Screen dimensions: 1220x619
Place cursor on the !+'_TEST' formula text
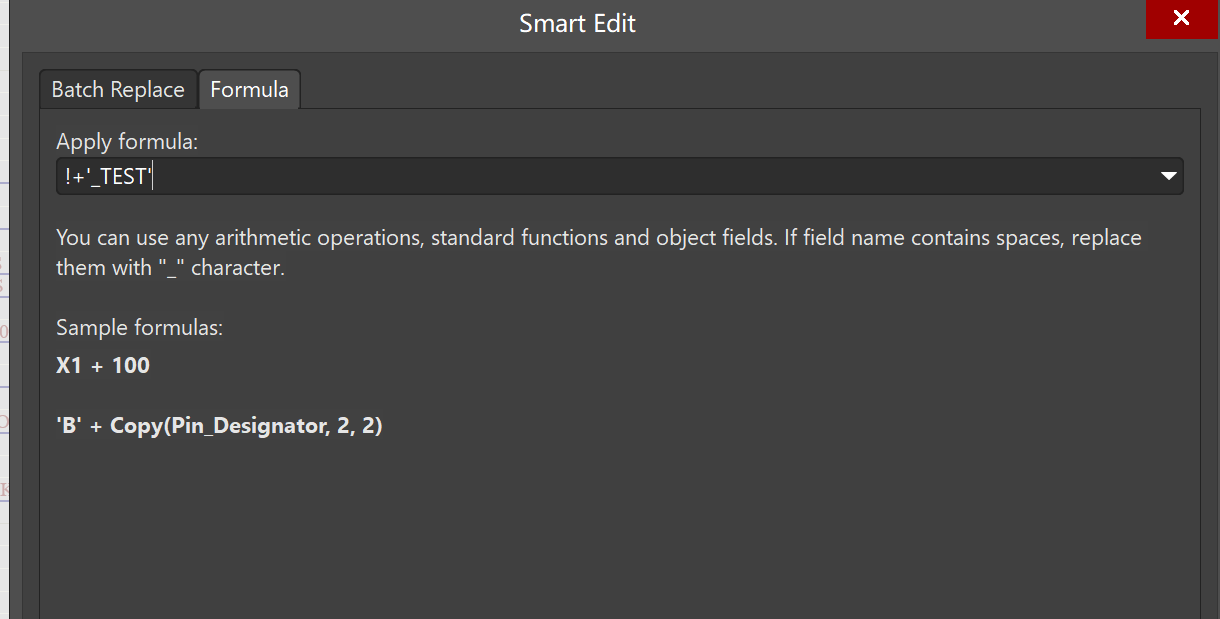point(104,177)
